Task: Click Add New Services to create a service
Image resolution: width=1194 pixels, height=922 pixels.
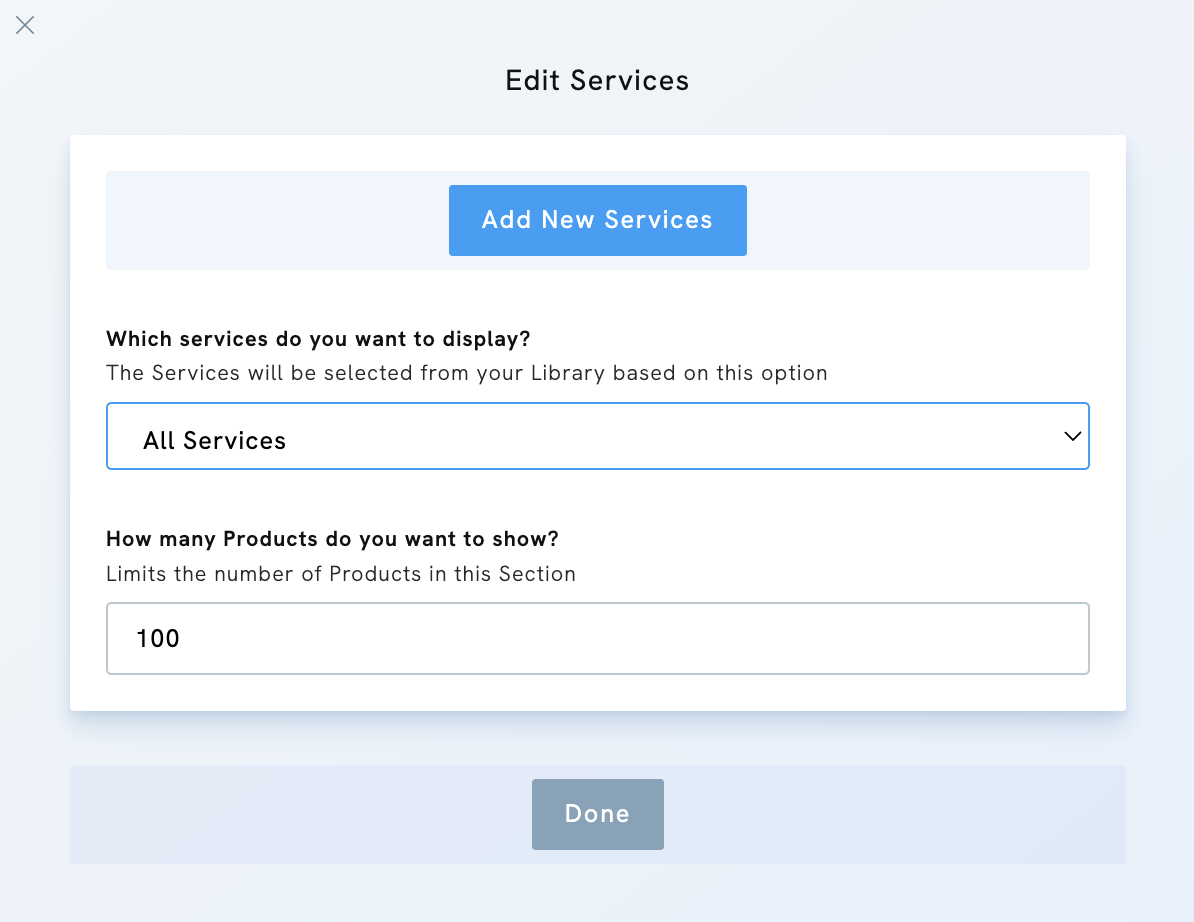Action: (x=597, y=220)
